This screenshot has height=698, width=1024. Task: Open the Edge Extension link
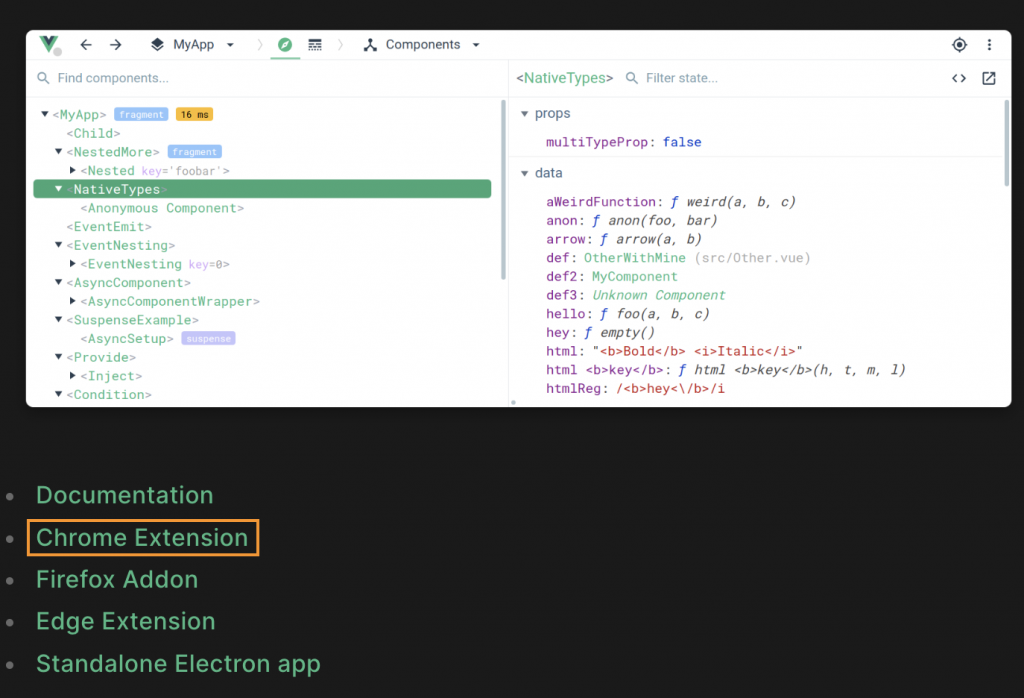pos(125,621)
